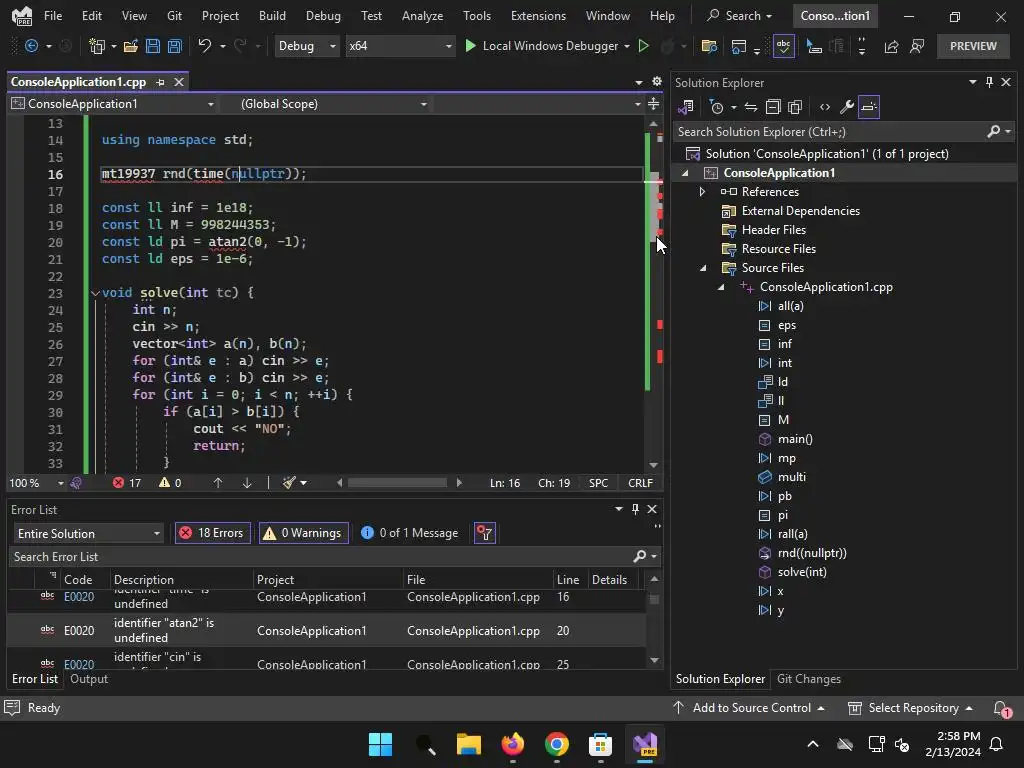Click the Undo arrow icon
This screenshot has height=768, width=1024.
pyautogui.click(x=204, y=46)
